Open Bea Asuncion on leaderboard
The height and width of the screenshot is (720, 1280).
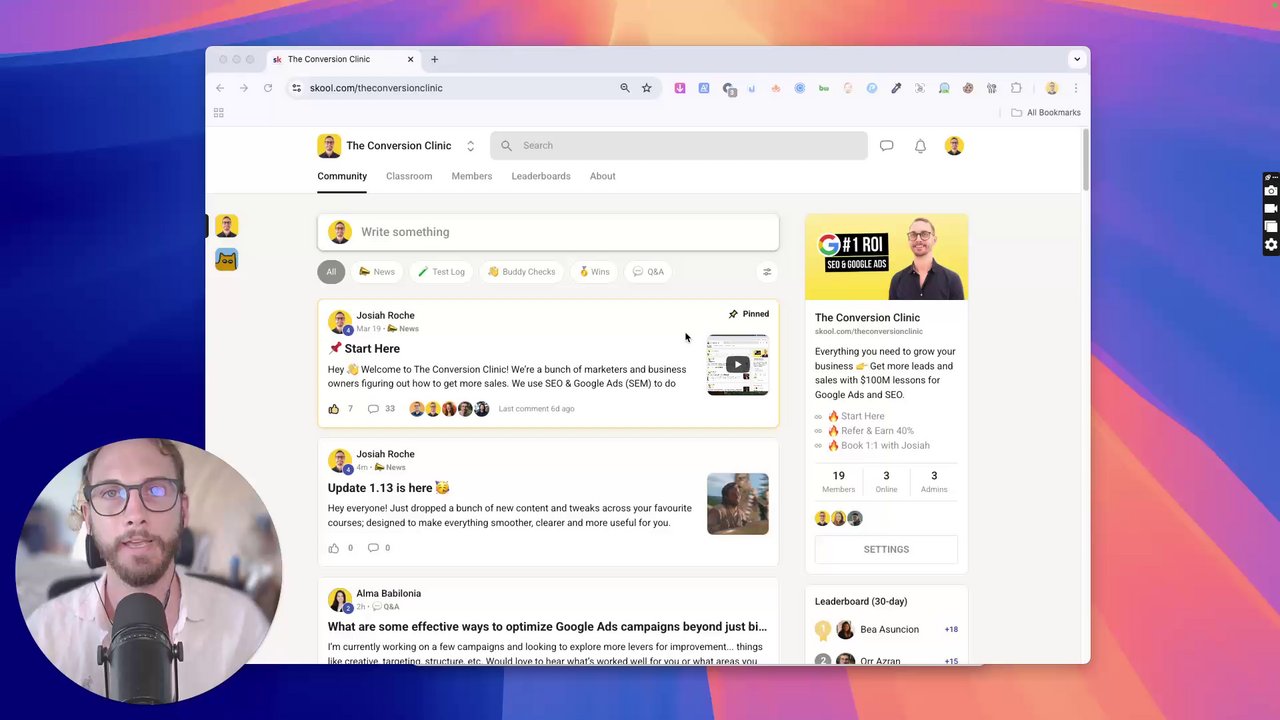pyautogui.click(x=889, y=630)
